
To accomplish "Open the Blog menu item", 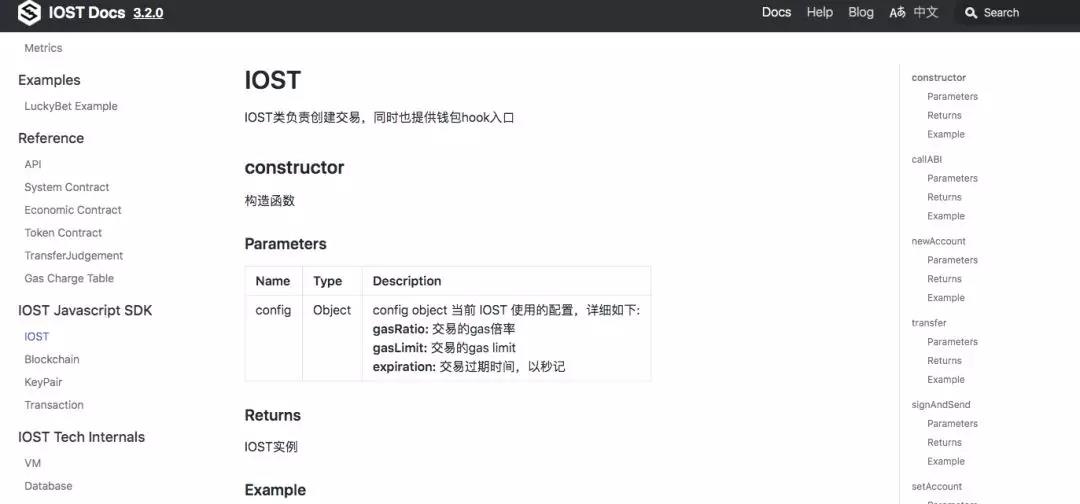I will click(x=861, y=12).
